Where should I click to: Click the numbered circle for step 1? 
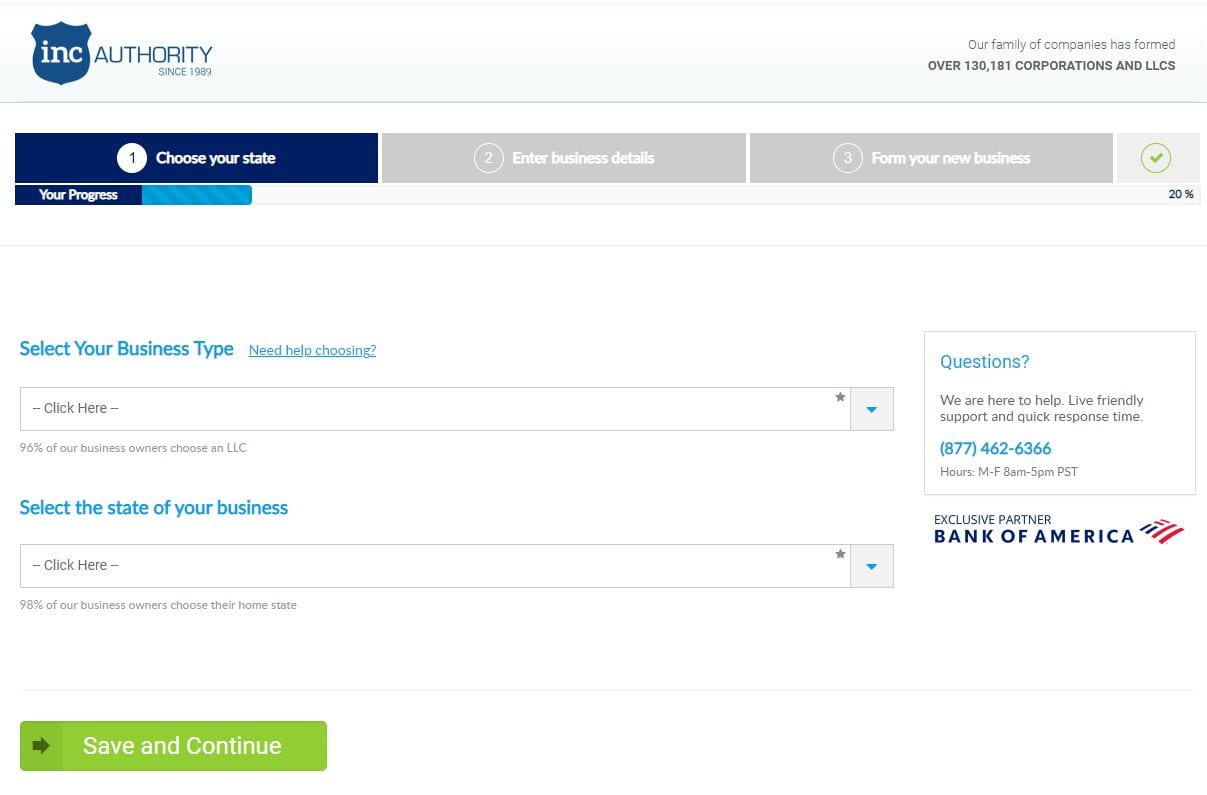(x=129, y=157)
